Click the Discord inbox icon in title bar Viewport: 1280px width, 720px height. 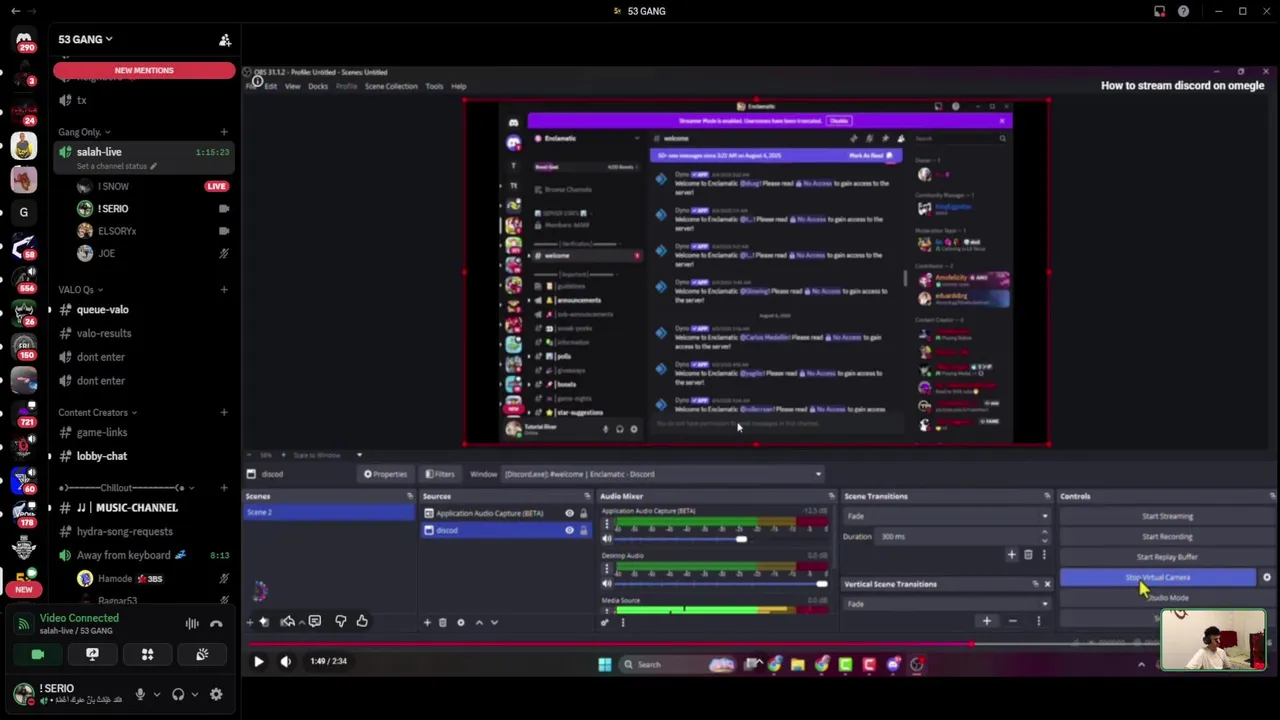(1159, 11)
